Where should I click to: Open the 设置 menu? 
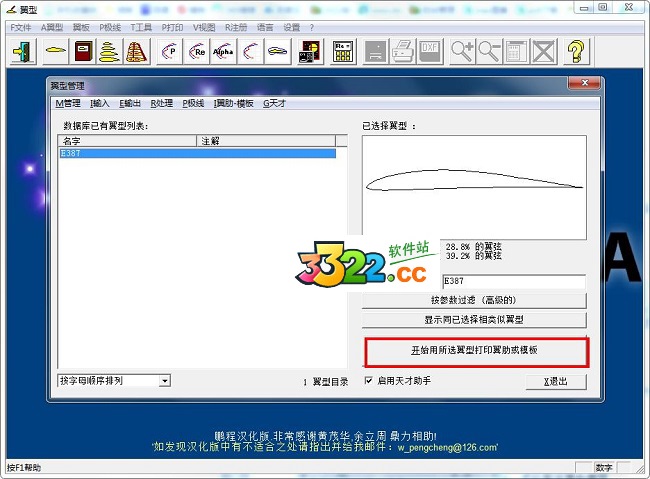[292, 27]
